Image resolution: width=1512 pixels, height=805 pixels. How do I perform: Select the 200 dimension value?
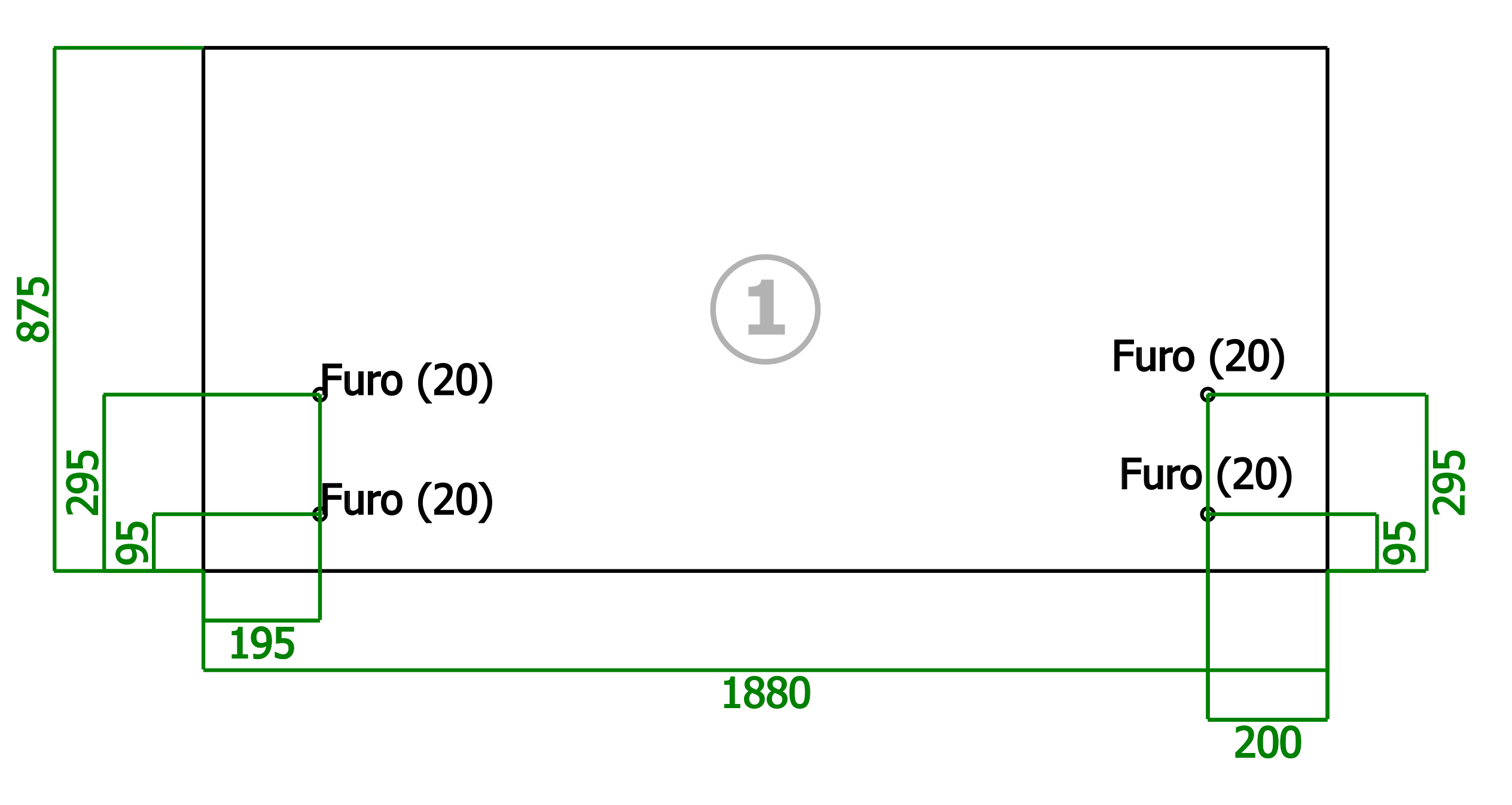pyautogui.click(x=1267, y=743)
